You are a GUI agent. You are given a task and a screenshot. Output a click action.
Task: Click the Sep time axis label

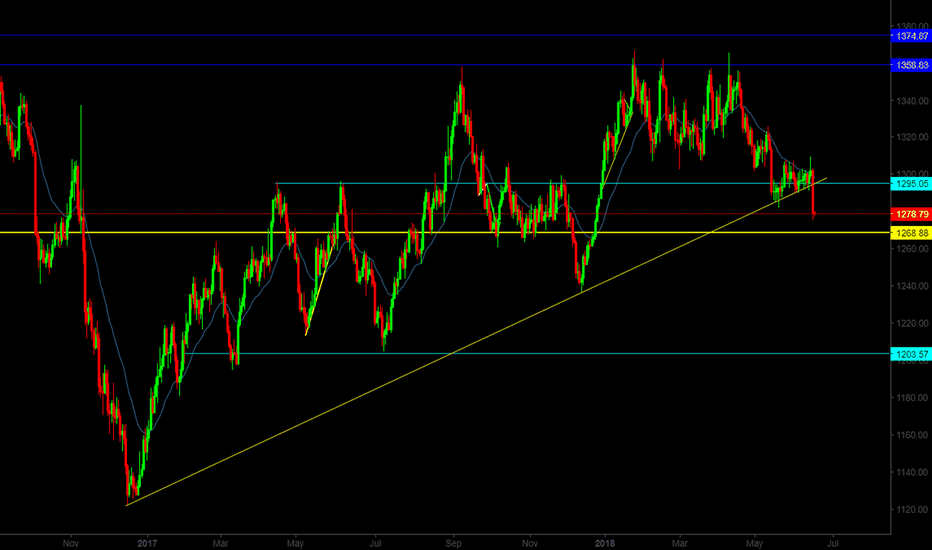click(454, 543)
